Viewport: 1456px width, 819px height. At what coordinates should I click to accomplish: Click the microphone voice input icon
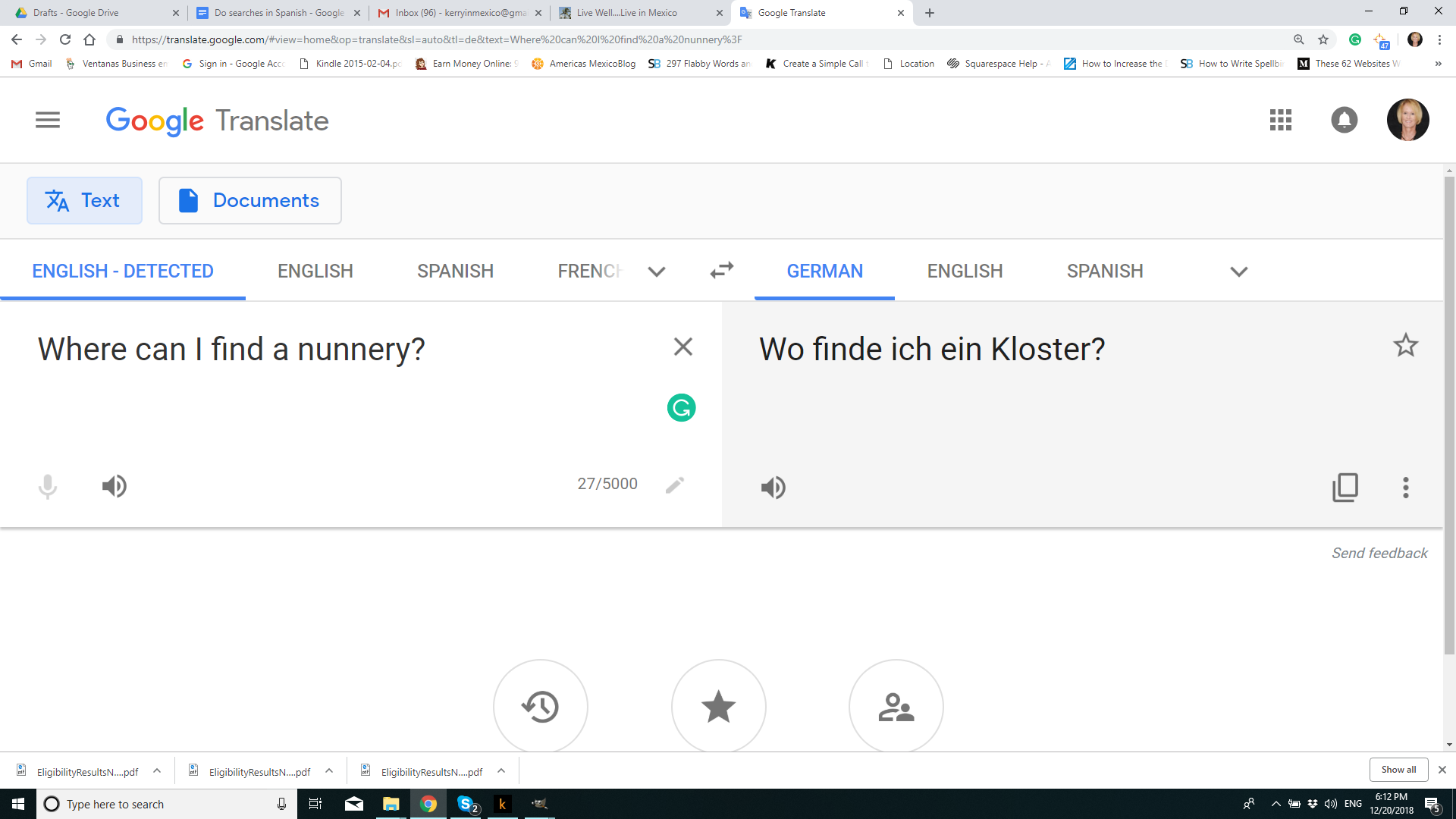[x=48, y=486]
